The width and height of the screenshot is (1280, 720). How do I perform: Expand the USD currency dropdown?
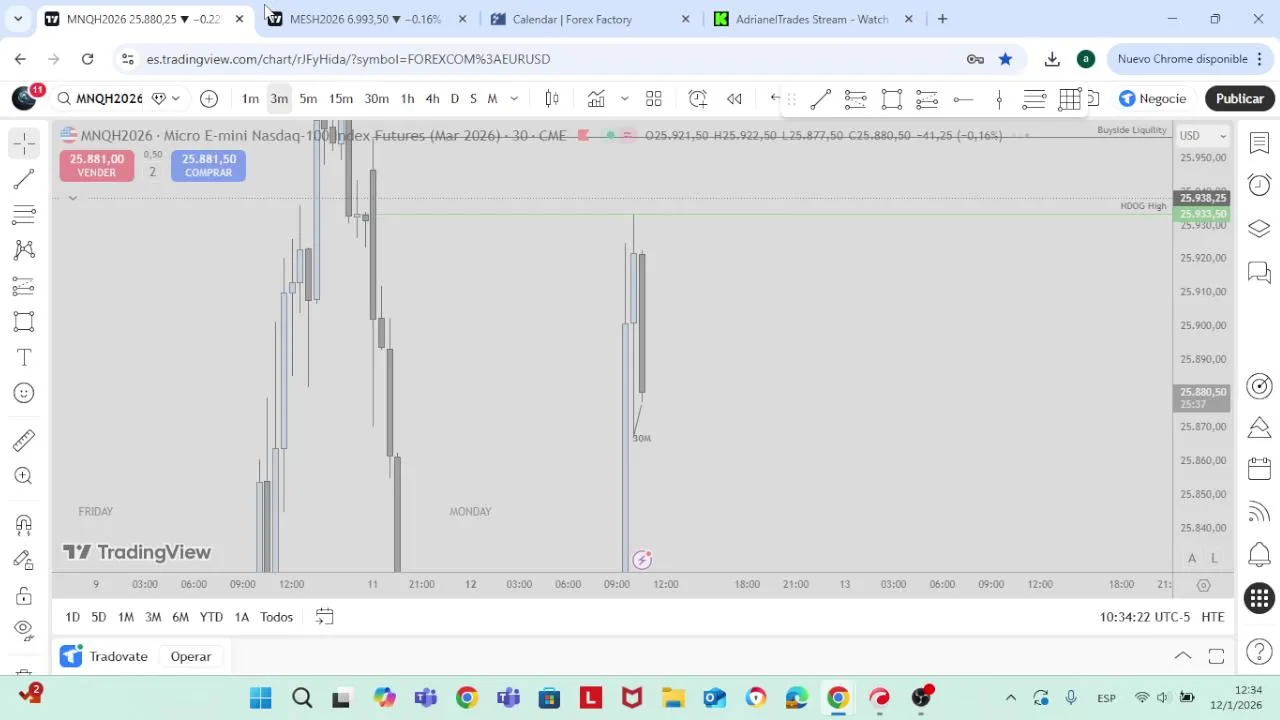(x=1202, y=136)
